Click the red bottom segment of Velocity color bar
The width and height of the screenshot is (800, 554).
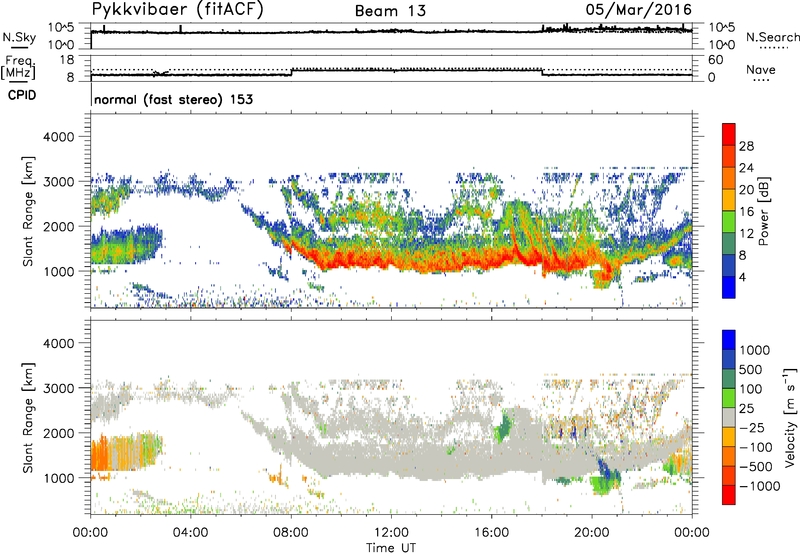729,495
